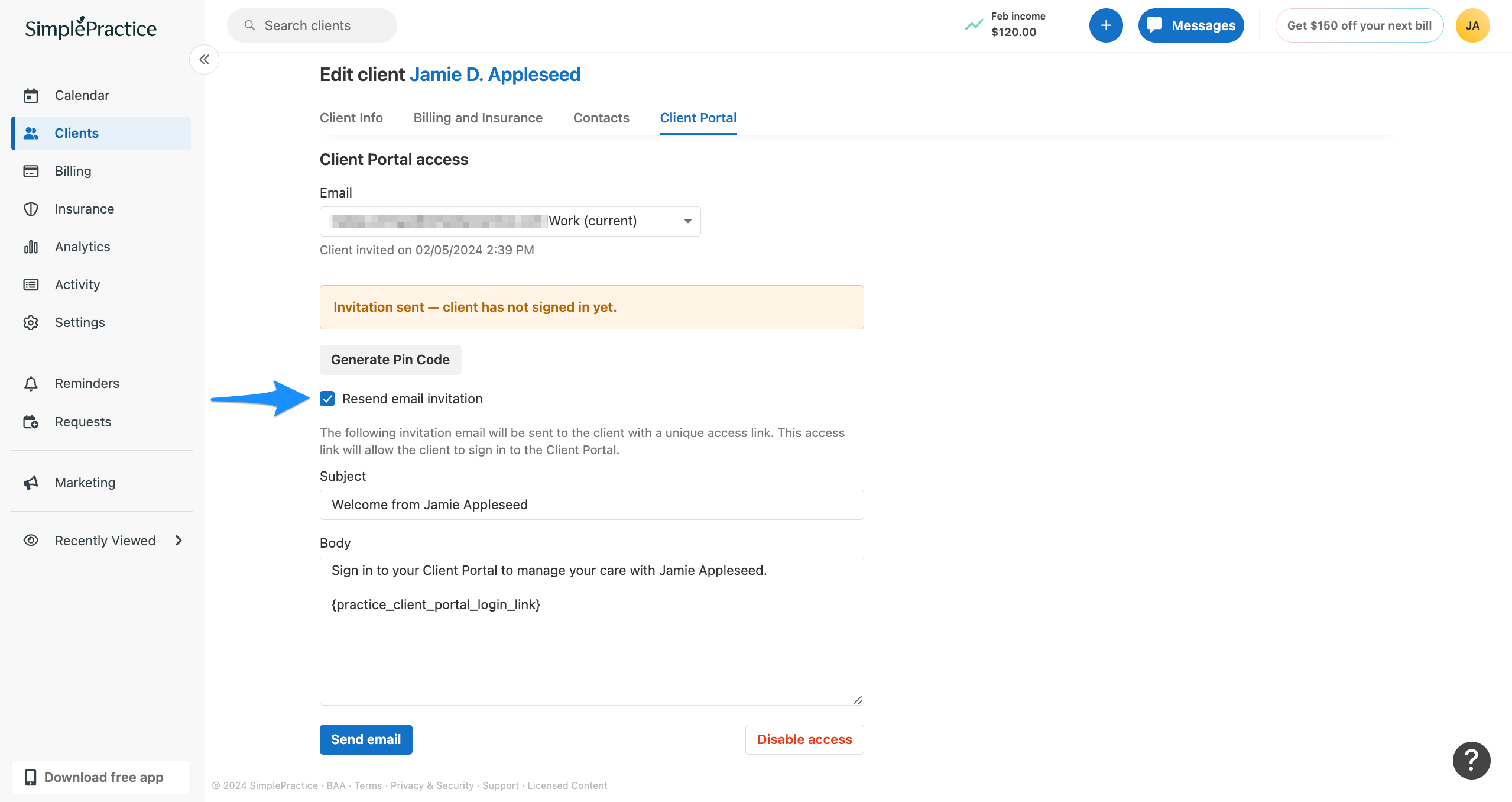Open Marketing label in the sidebar
The width and height of the screenshot is (1512, 802).
pos(85,483)
